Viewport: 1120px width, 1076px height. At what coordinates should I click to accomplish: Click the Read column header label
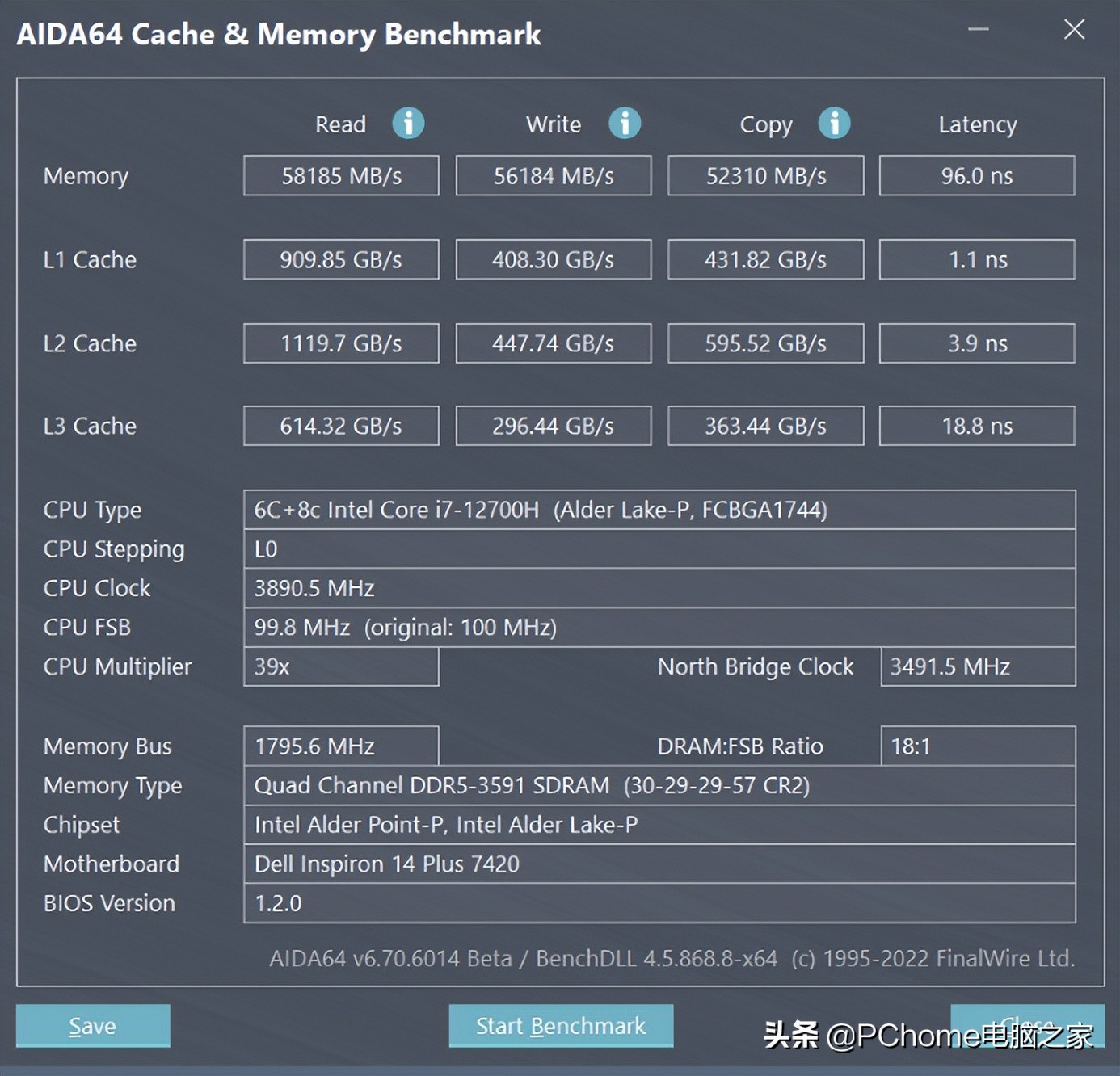coord(340,124)
